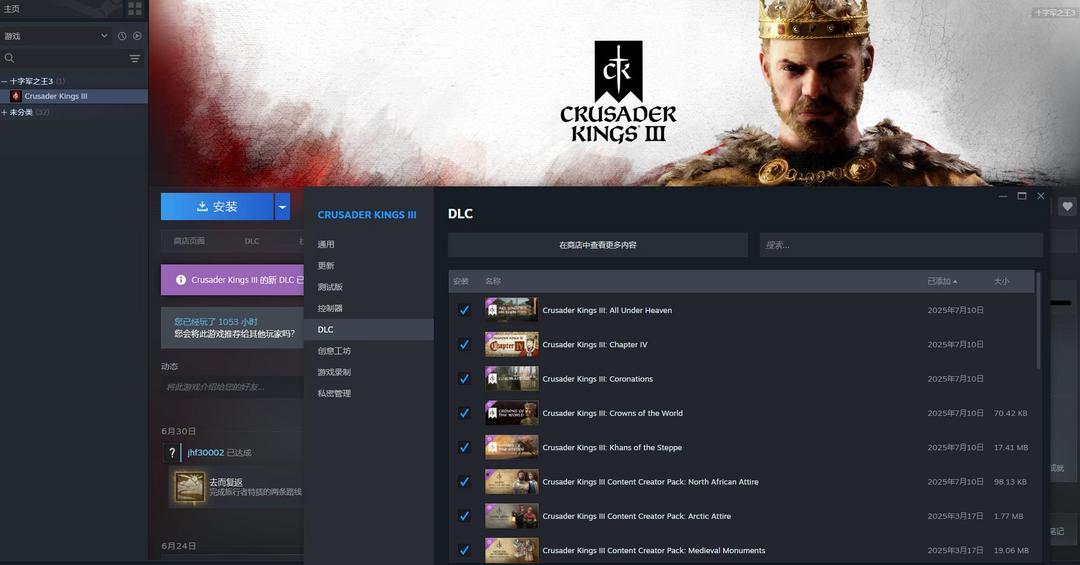Uncheck install for Khans of the Steppe

pos(464,448)
